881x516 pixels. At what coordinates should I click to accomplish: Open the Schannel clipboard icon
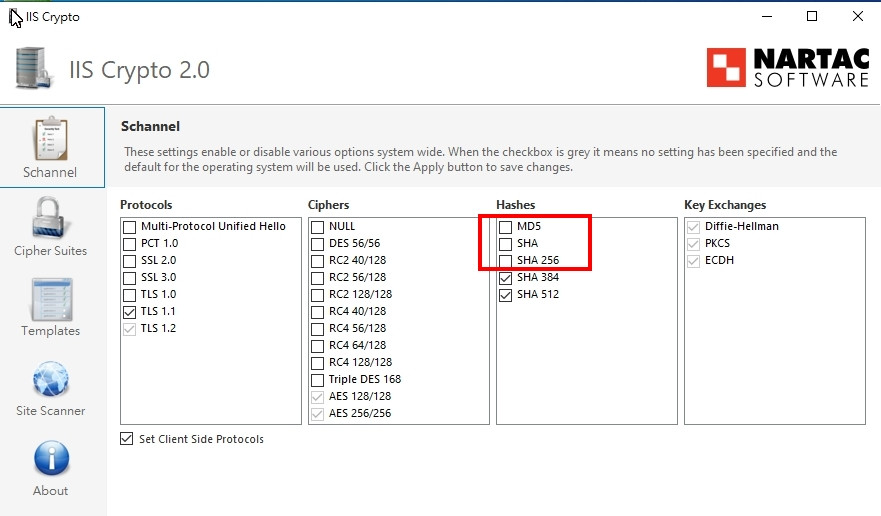[51, 139]
